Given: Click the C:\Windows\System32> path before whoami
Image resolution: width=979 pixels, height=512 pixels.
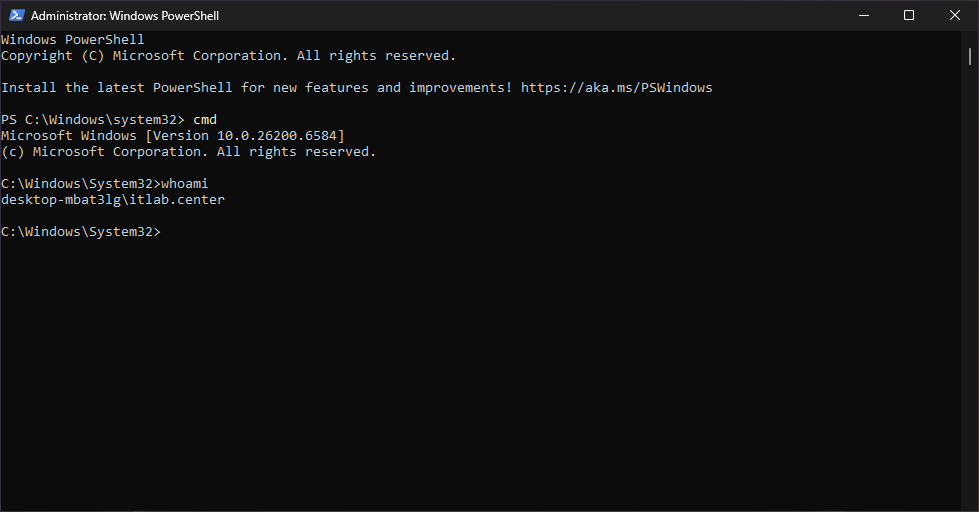Looking at the screenshot, I should point(80,184).
